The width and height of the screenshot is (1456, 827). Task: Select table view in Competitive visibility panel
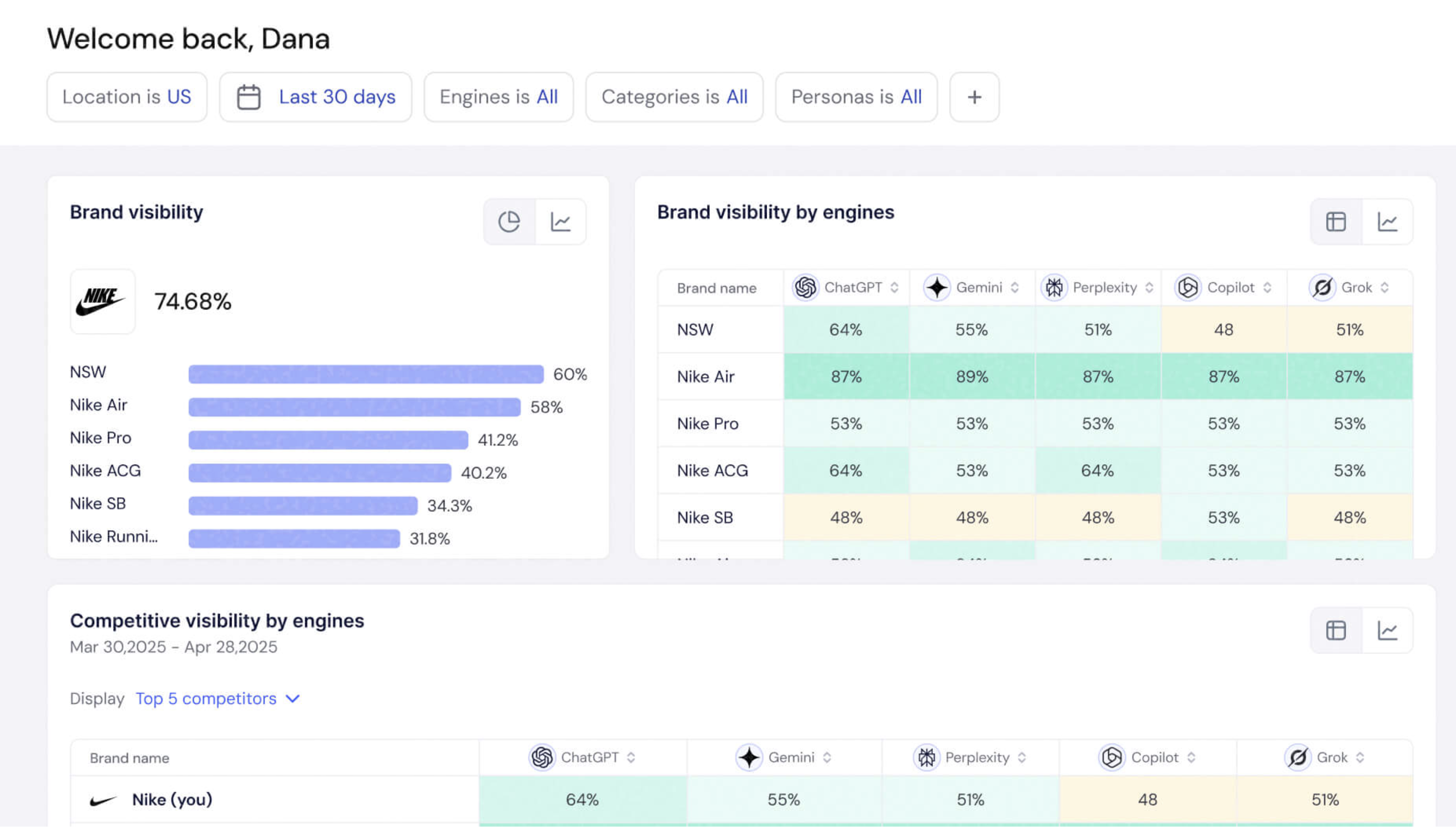1335,630
